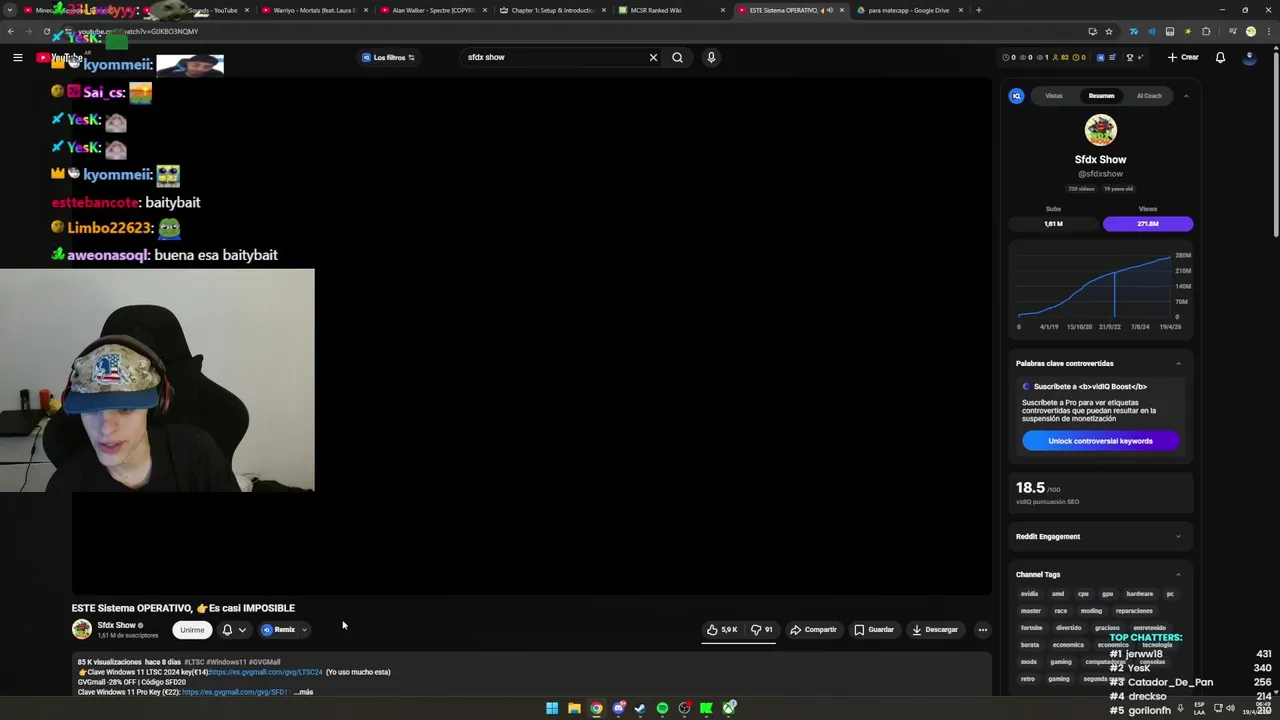
Task: Open a new browser tab
Action: pos(978,10)
